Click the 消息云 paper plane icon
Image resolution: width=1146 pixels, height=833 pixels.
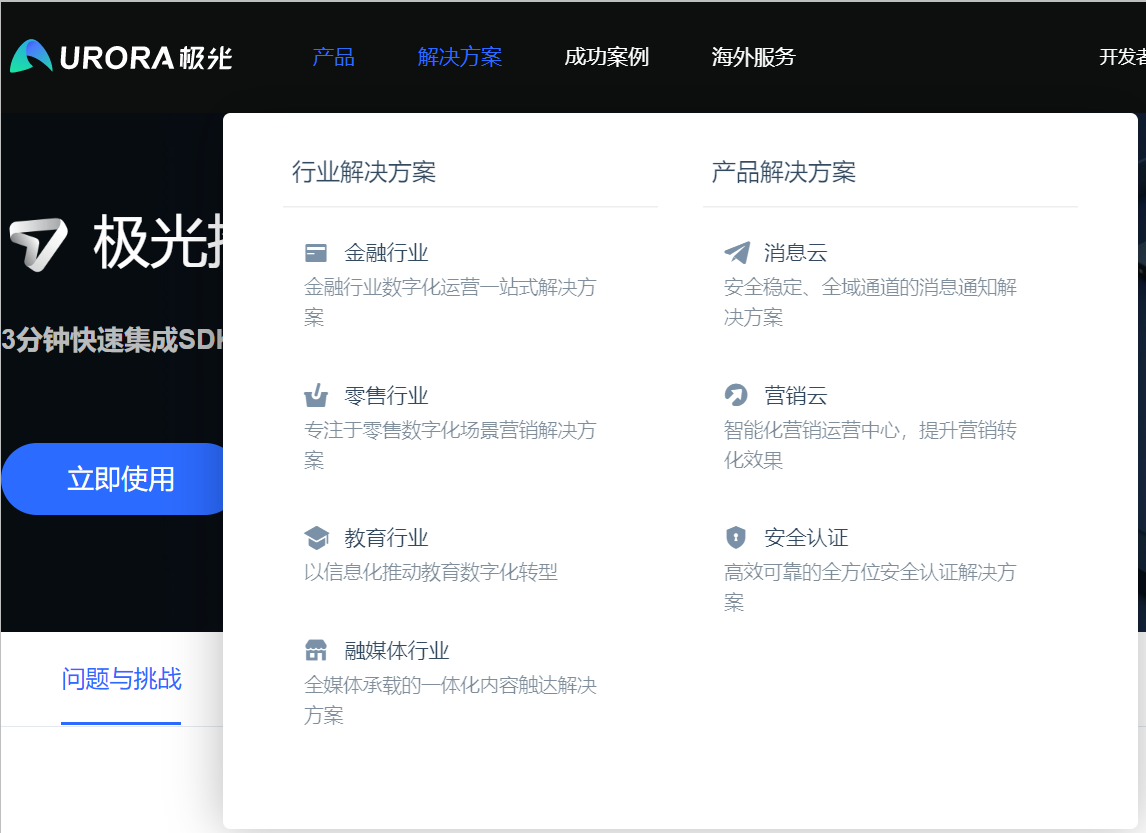(736, 253)
